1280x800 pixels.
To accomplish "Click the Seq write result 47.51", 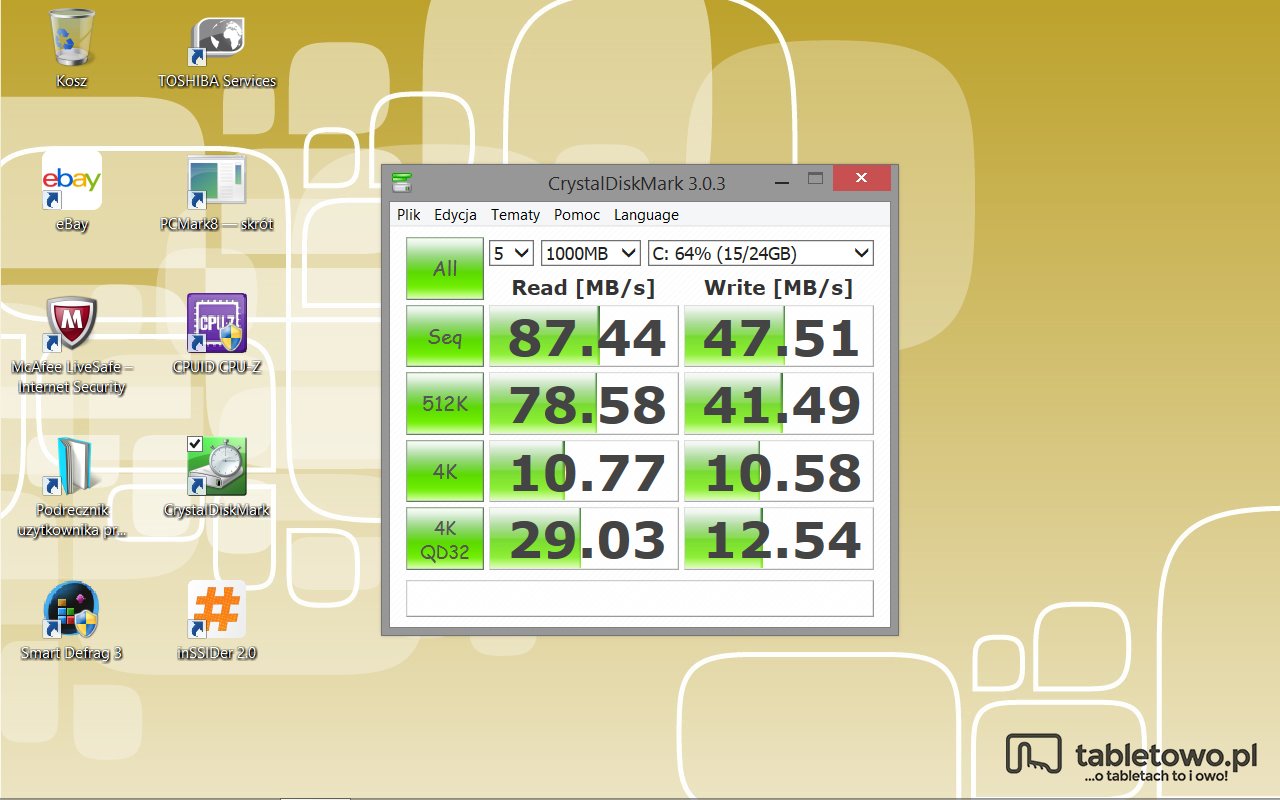I will click(779, 336).
